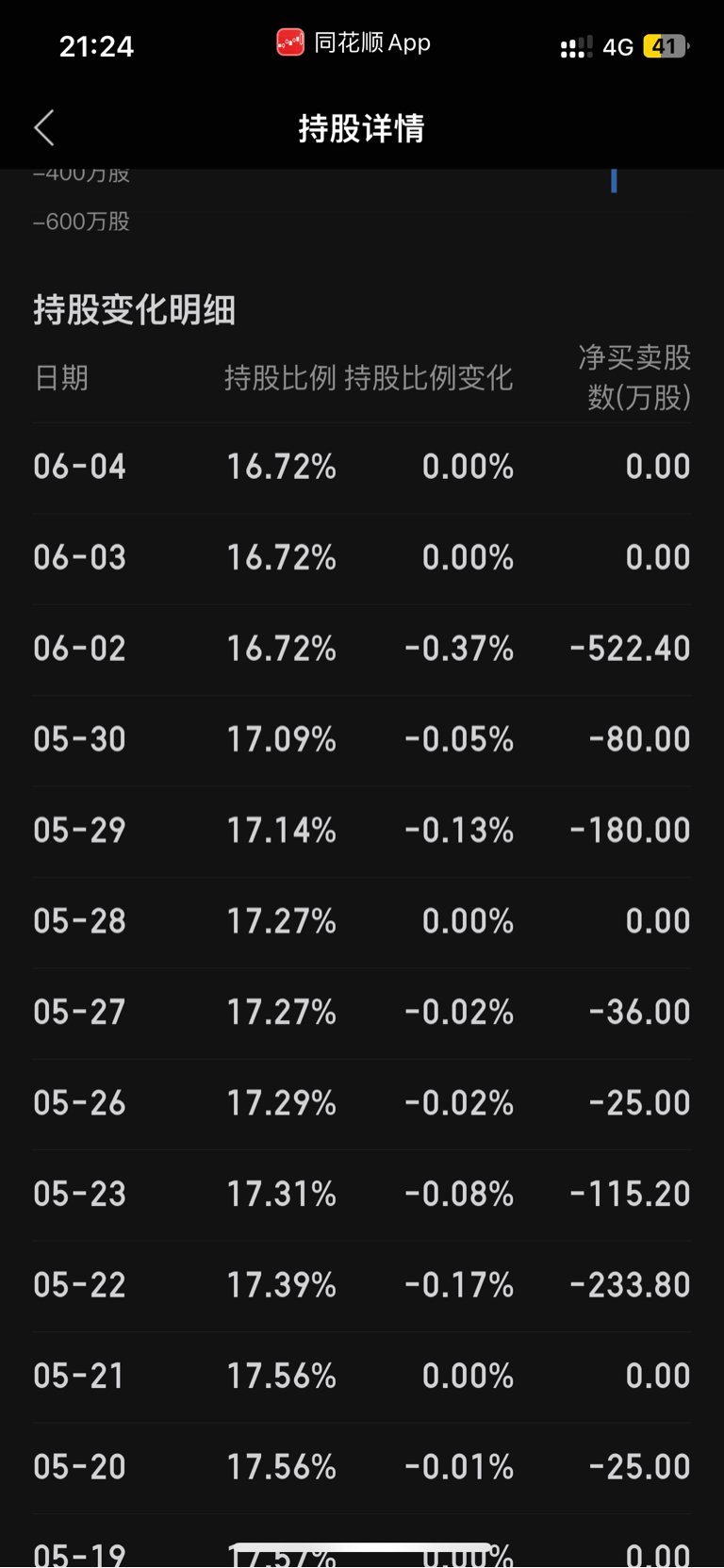Image resolution: width=724 pixels, height=1568 pixels.
Task: Tap the blue bar in chart
Action: (614, 181)
